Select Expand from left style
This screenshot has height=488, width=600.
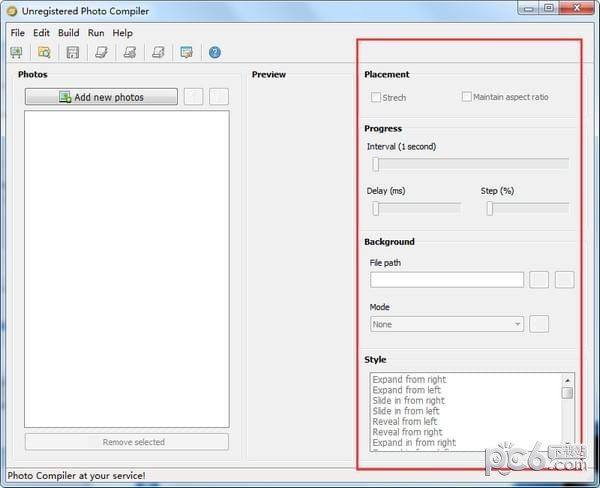tap(406, 390)
